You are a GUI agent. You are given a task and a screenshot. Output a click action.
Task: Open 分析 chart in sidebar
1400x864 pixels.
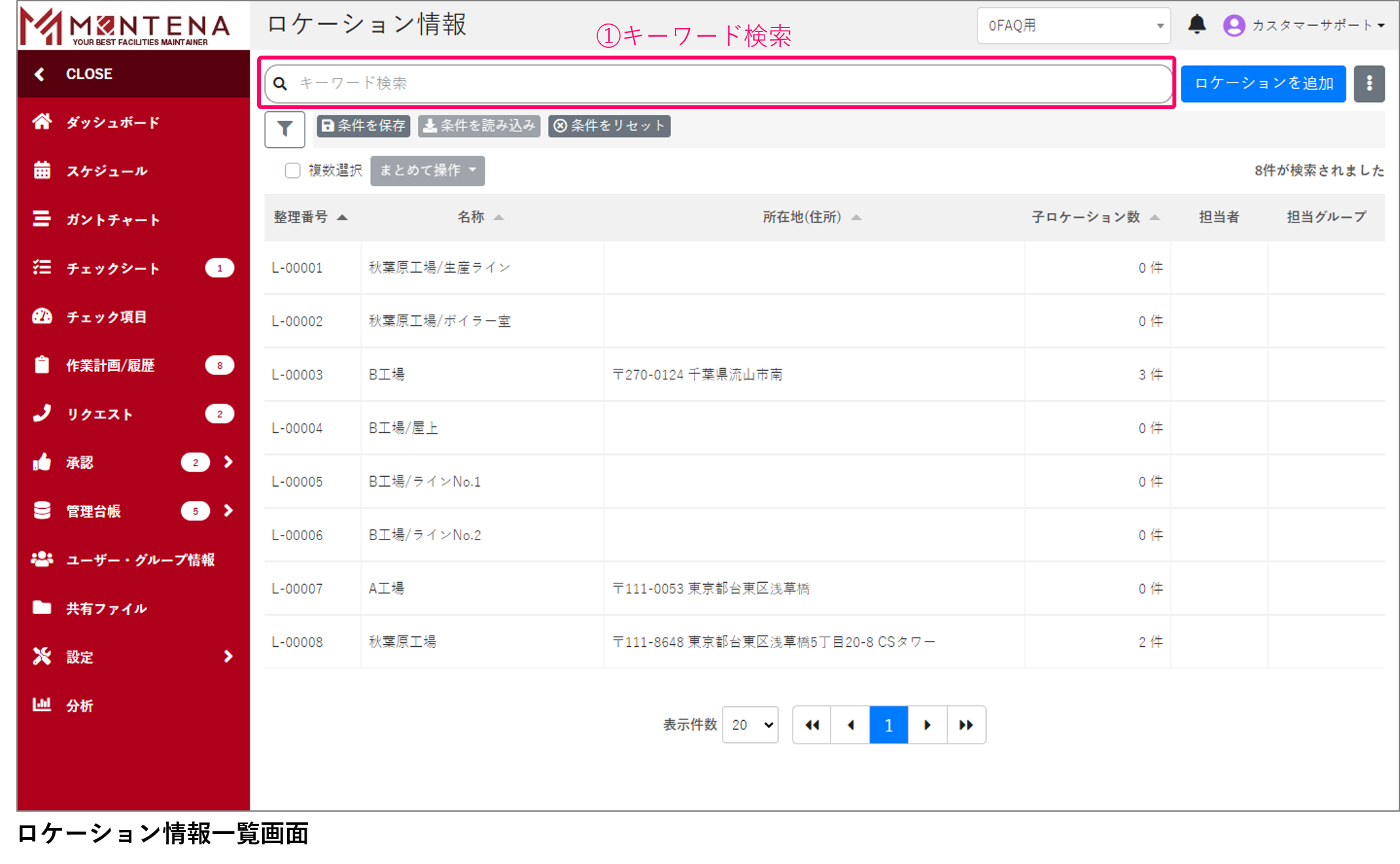(x=79, y=705)
